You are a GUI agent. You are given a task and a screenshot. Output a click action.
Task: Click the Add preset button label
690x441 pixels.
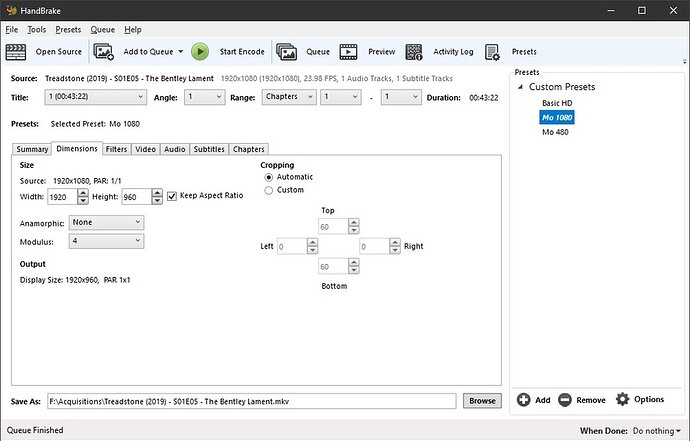point(543,400)
